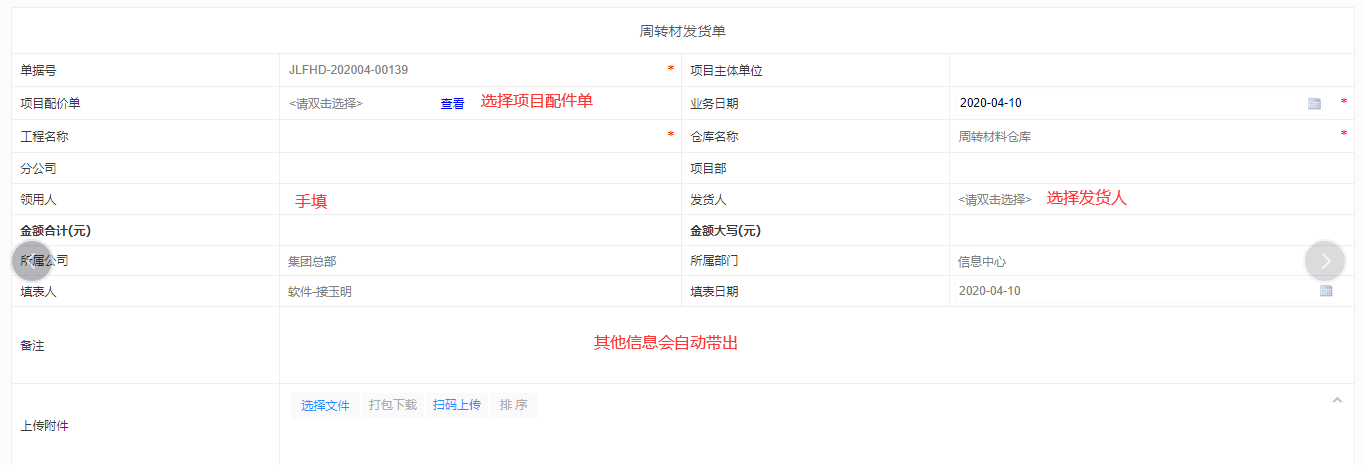The image size is (1364, 465).
Task: Select the 发货人 field placeholder
Action: [995, 200]
